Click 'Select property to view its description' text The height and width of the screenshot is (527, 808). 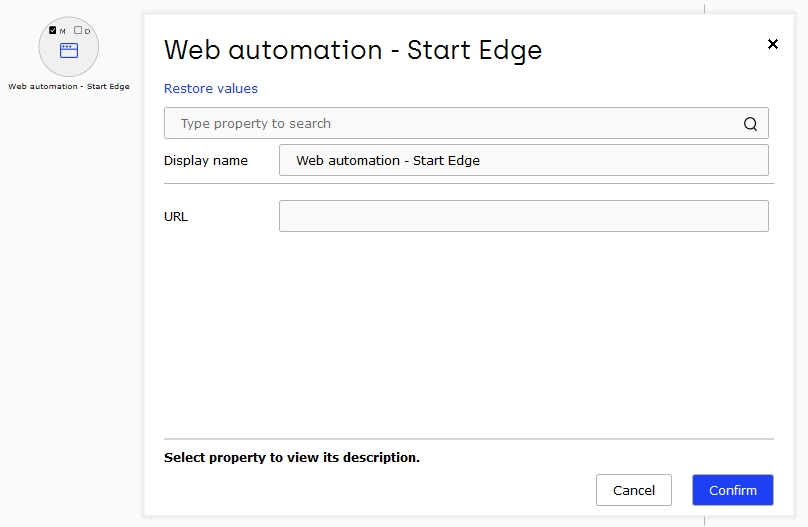(292, 457)
